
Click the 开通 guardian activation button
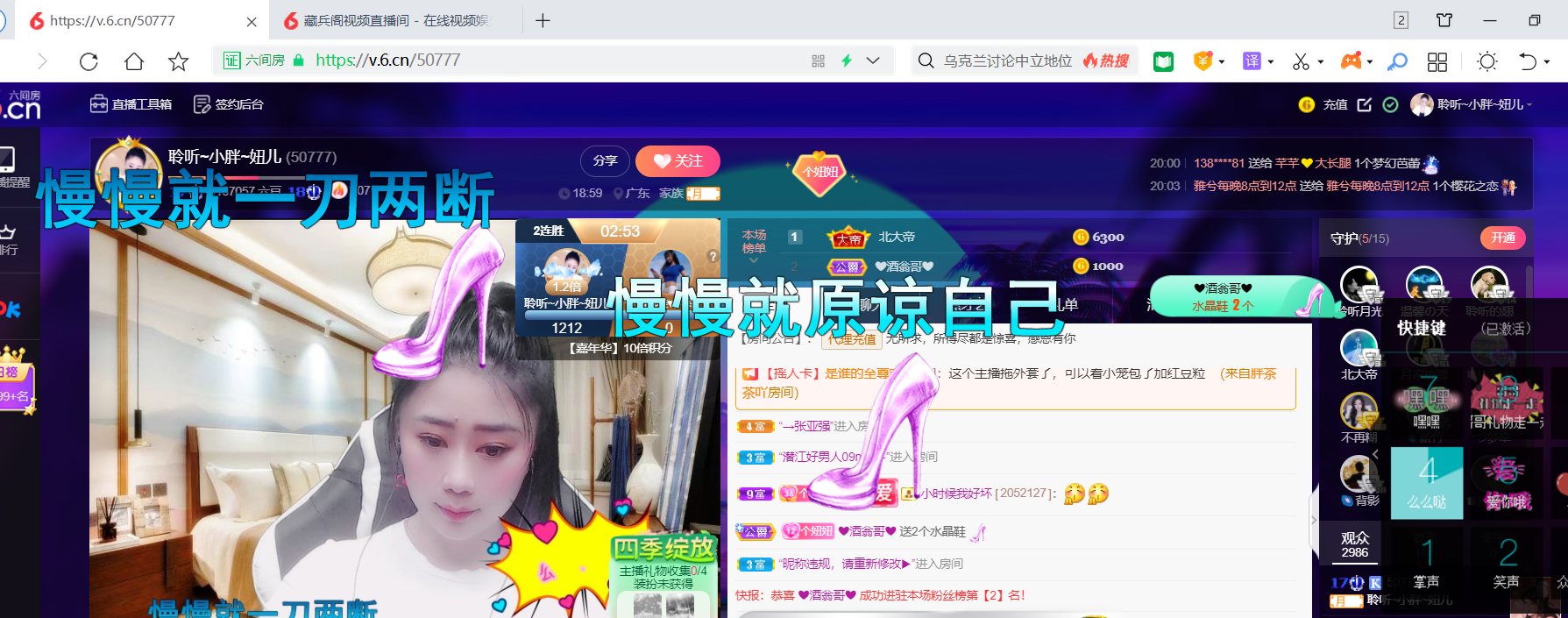(x=1503, y=238)
